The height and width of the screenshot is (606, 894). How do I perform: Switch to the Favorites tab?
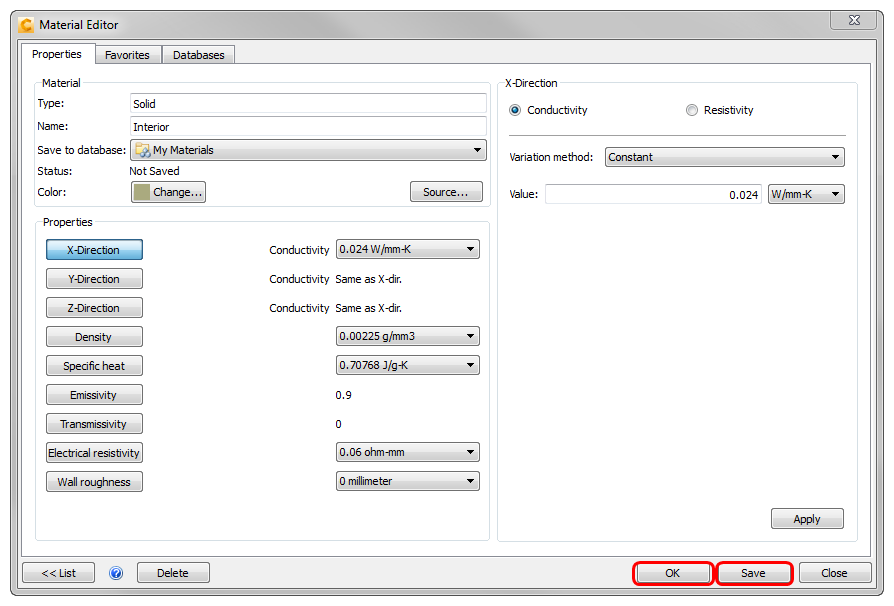[x=127, y=55]
